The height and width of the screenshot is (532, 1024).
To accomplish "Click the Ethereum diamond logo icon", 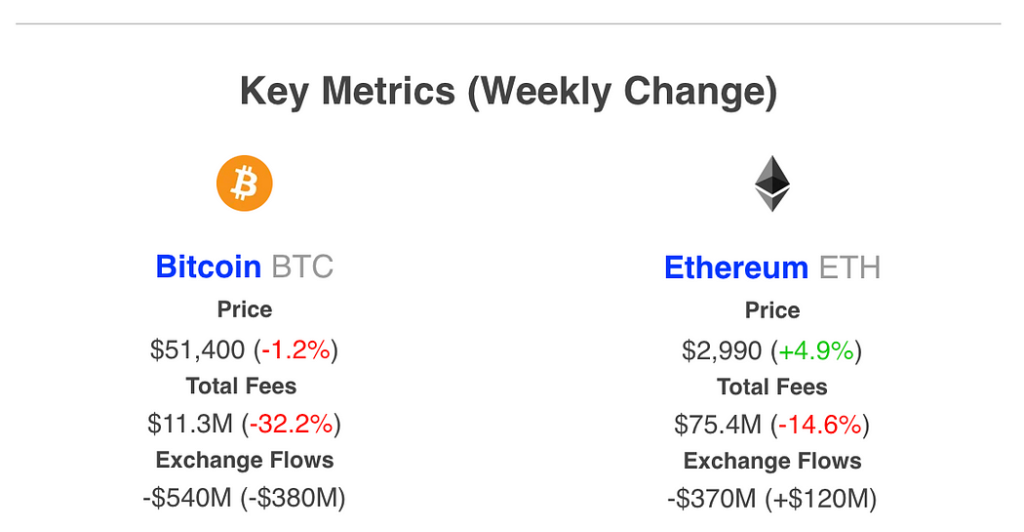I will (x=771, y=184).
